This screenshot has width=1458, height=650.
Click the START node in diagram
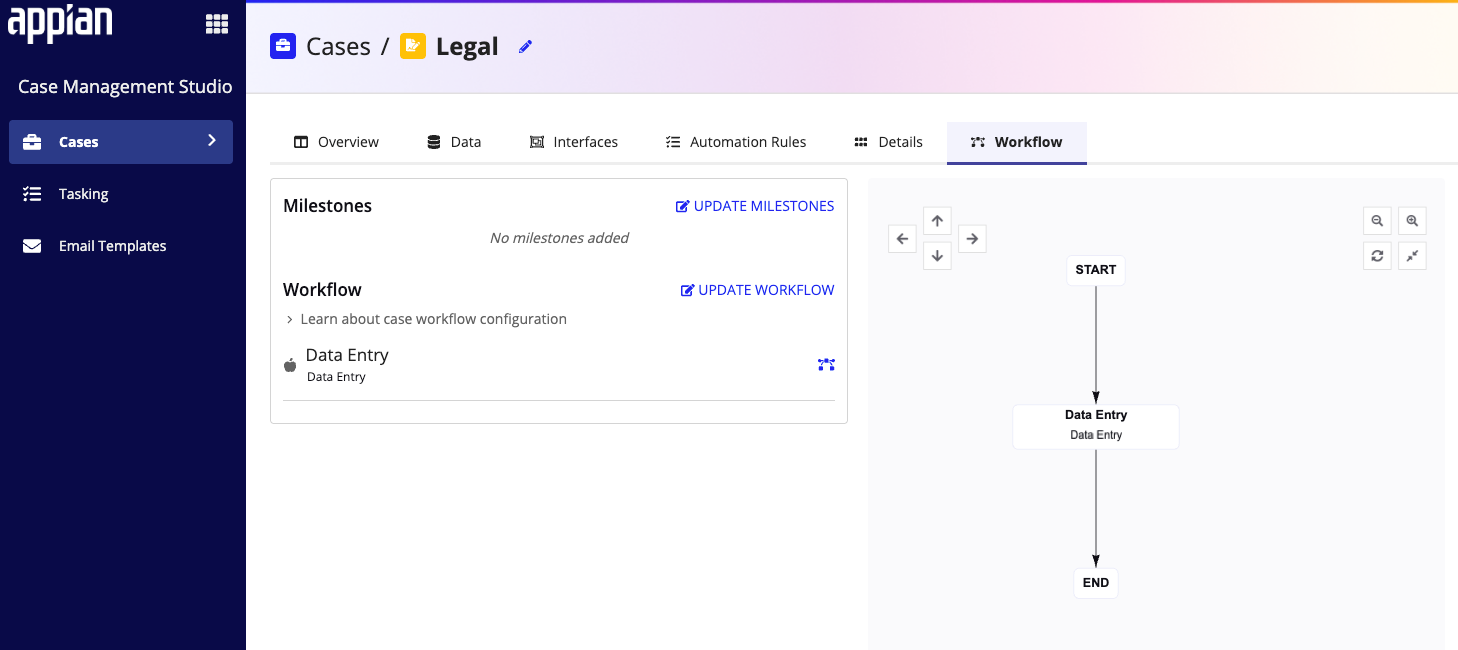coord(1096,270)
